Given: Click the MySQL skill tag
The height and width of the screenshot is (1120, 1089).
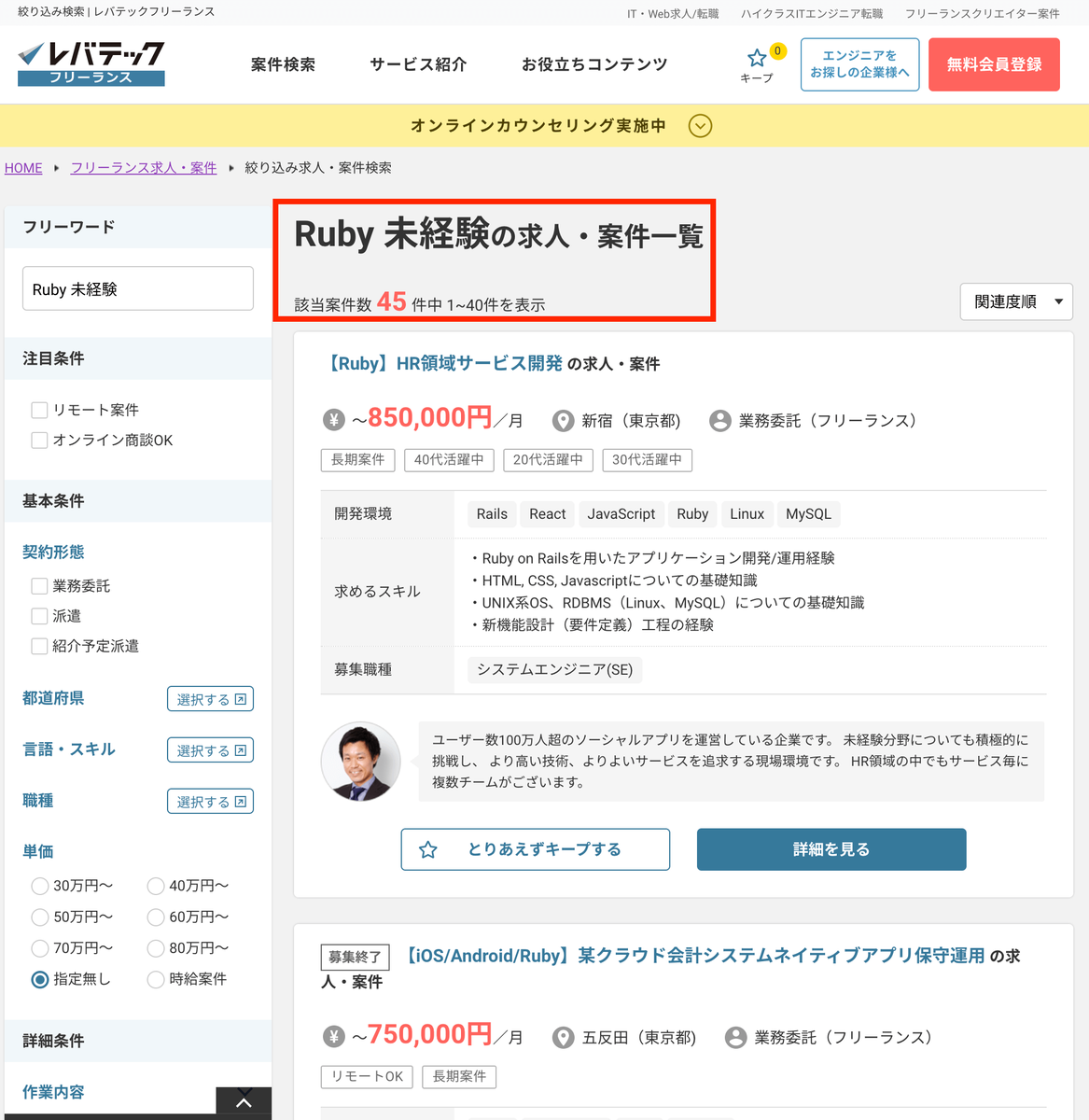Looking at the screenshot, I should click(x=808, y=513).
